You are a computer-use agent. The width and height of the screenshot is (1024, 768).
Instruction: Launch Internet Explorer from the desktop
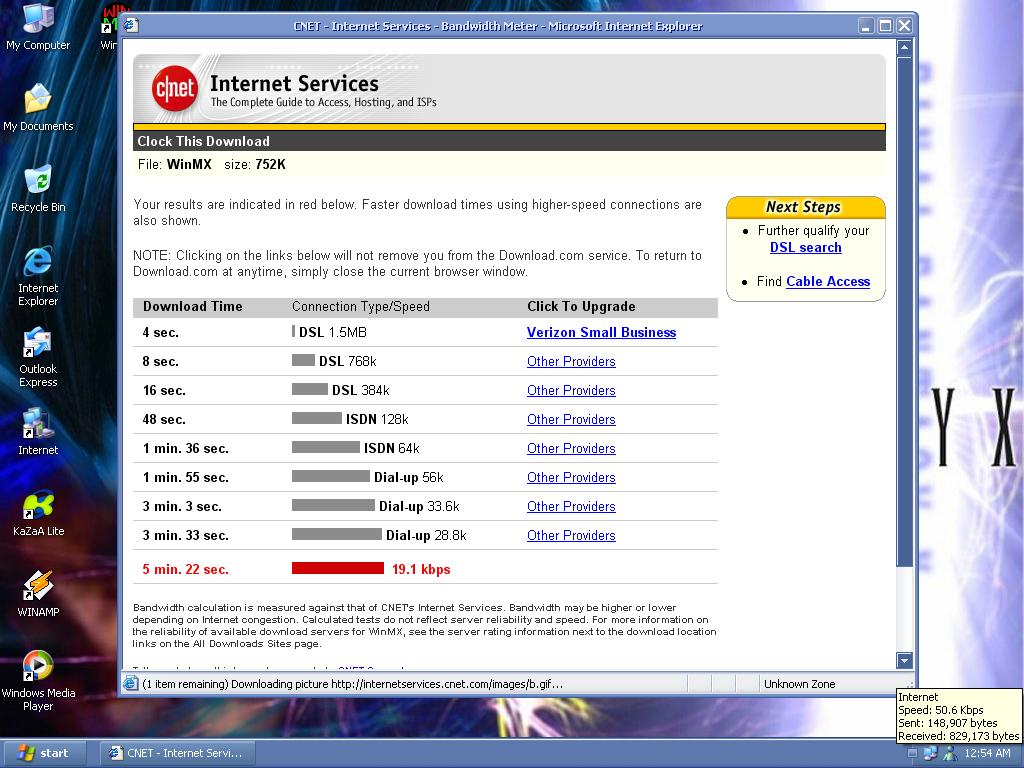pyautogui.click(x=38, y=262)
